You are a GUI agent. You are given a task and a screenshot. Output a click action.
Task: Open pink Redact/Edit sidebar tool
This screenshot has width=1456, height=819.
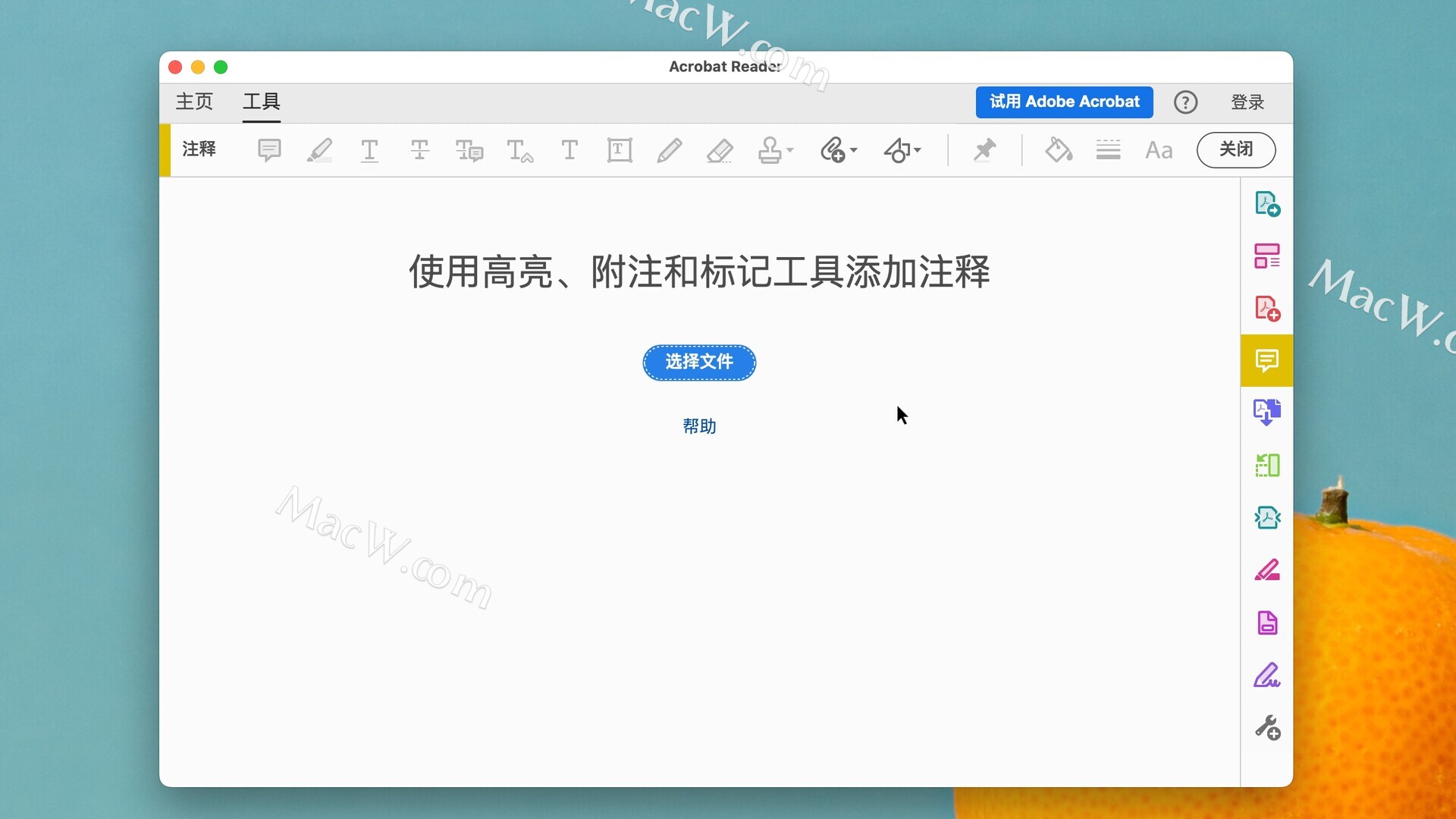pyautogui.click(x=1267, y=570)
